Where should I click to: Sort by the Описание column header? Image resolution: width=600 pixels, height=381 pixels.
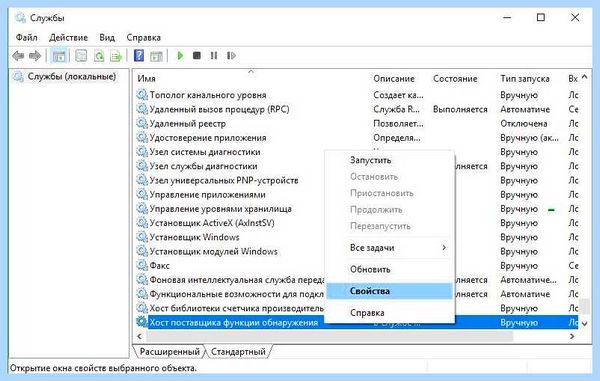point(394,78)
